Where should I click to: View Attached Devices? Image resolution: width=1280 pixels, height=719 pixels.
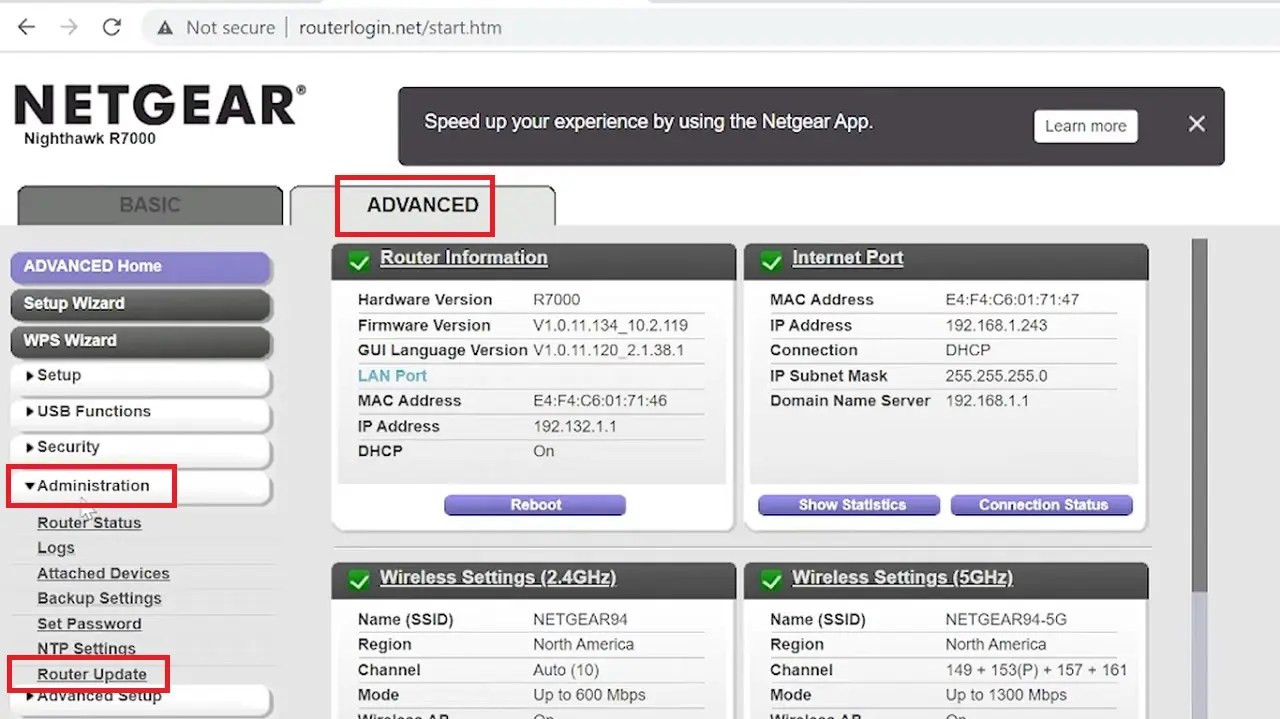(103, 573)
